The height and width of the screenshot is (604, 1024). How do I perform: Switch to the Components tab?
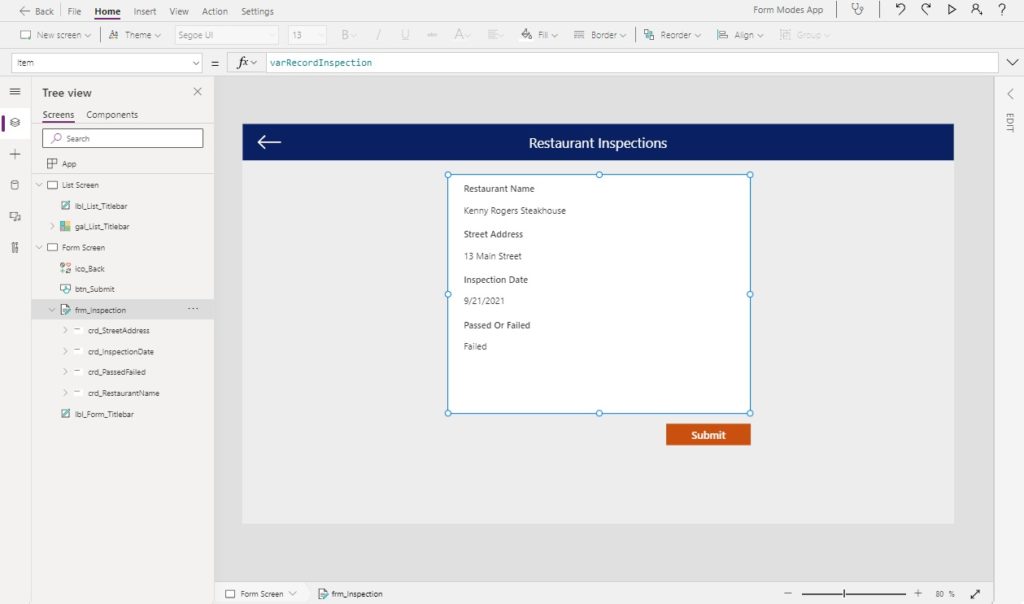tap(112, 115)
